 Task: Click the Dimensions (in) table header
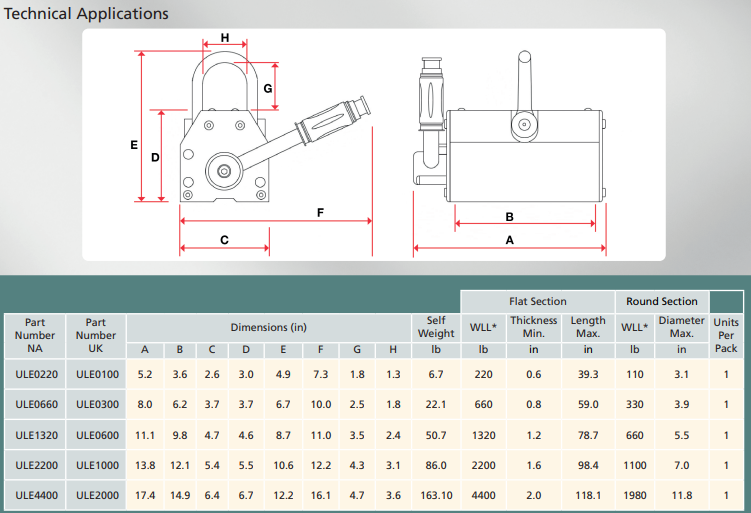point(268,327)
